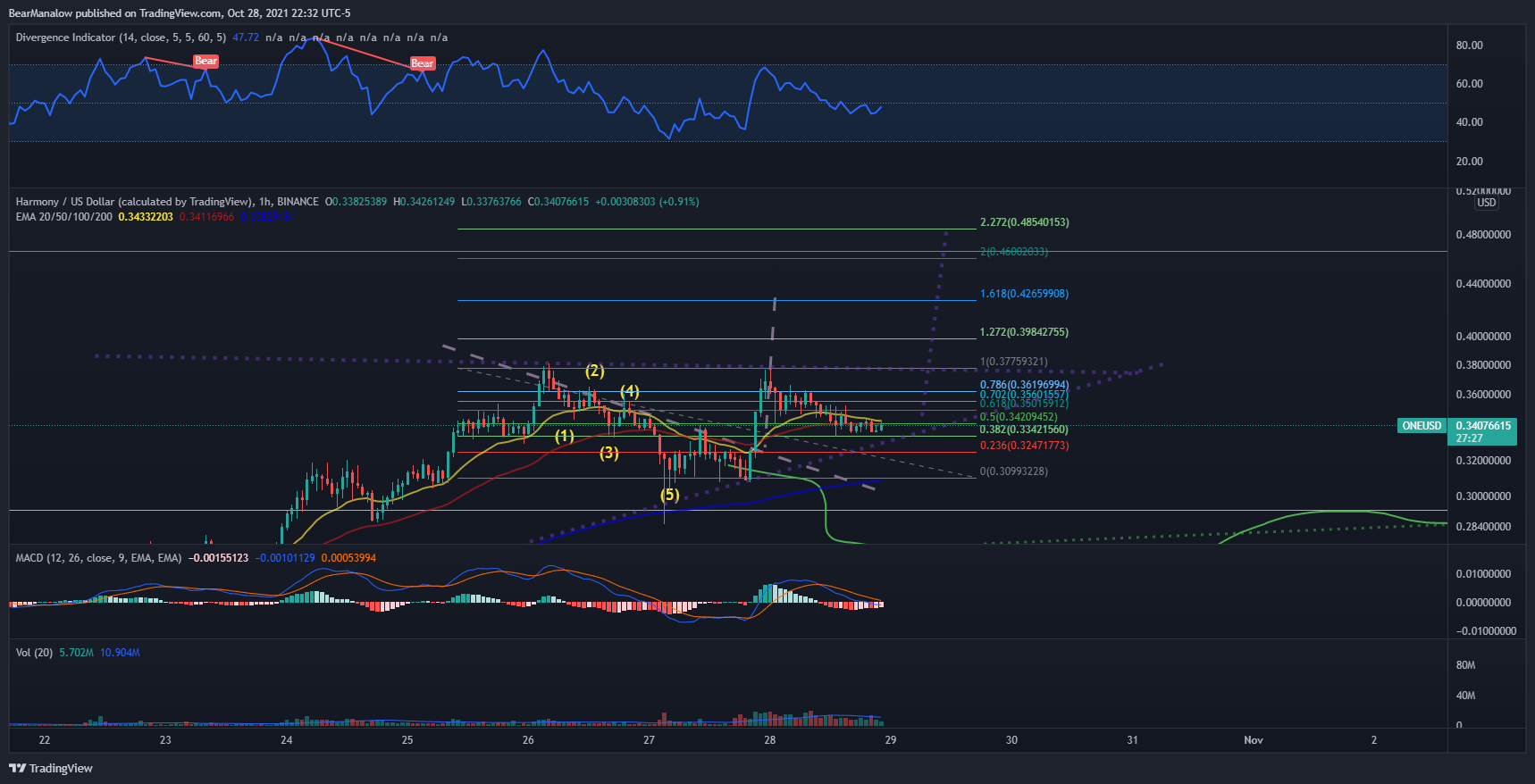Click the volume average value 10.904M

[x=120, y=653]
